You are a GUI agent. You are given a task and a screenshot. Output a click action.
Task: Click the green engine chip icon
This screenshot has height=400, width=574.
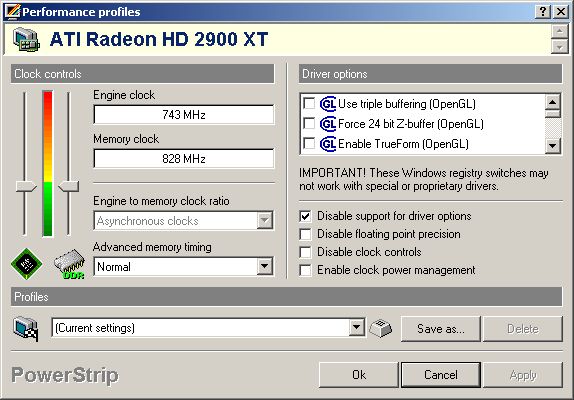26,263
